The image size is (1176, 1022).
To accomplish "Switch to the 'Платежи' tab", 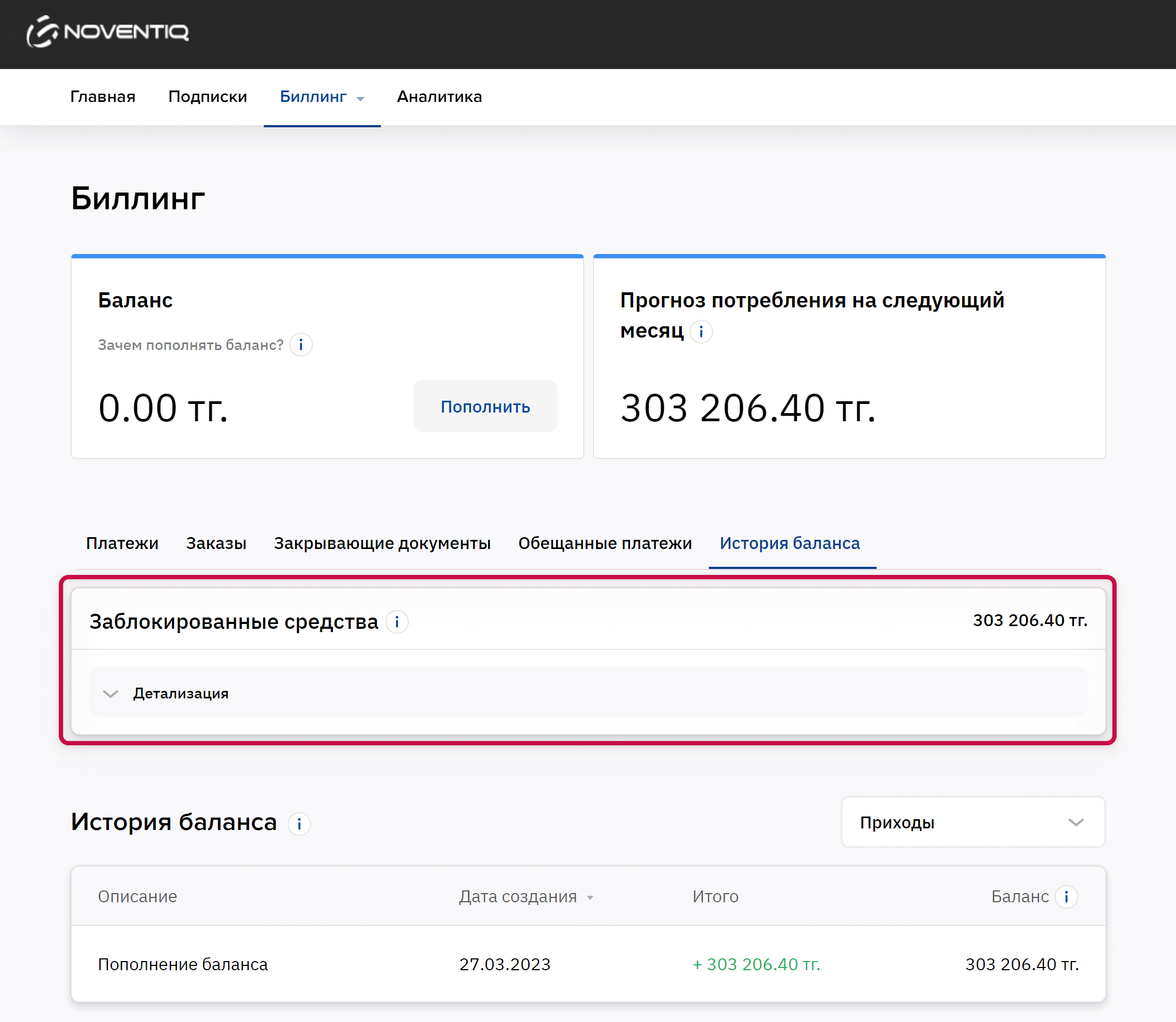I will pos(122,544).
